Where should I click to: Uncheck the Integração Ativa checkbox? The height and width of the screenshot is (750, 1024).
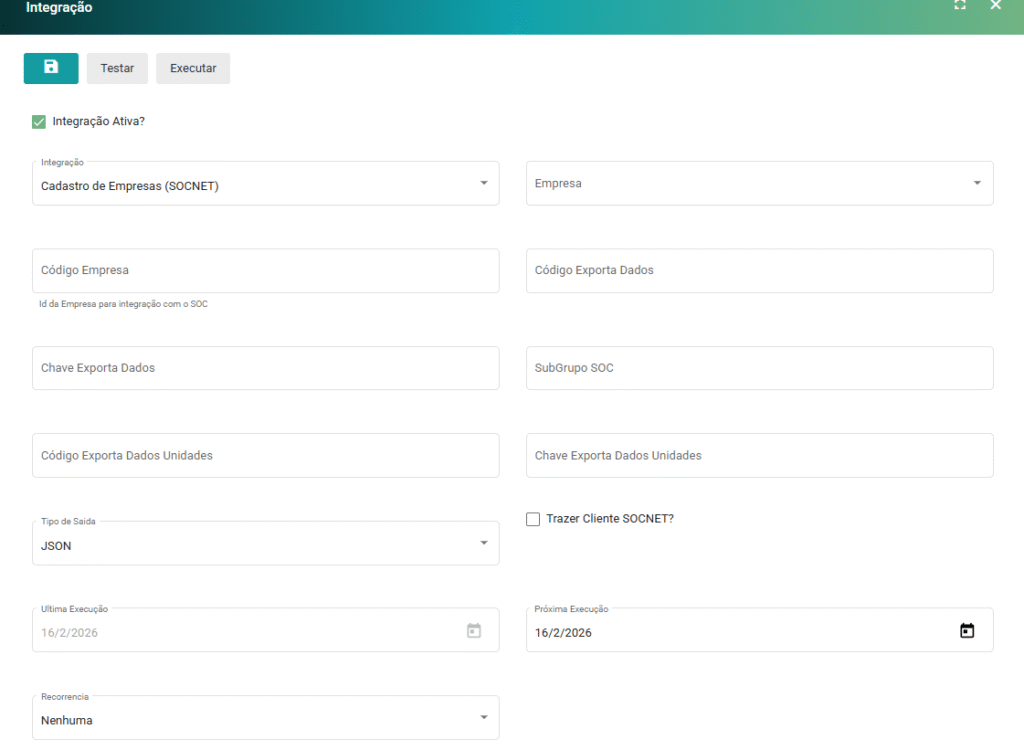click(39, 122)
